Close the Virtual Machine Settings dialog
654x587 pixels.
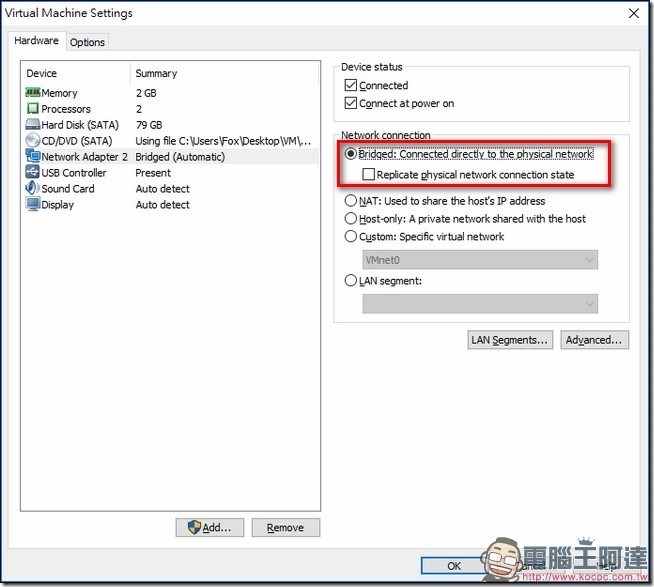point(634,13)
